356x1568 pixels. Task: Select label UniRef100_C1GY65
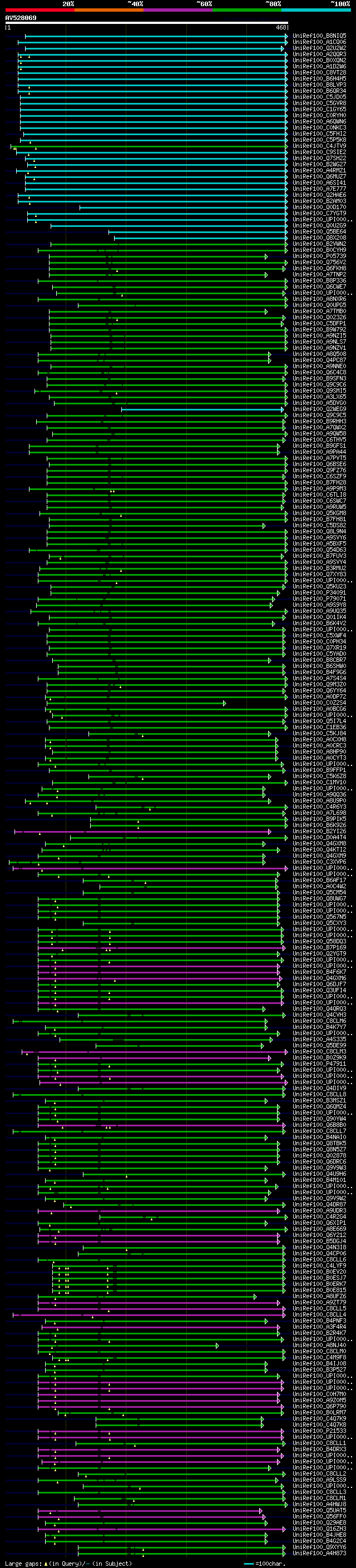[319, 110]
